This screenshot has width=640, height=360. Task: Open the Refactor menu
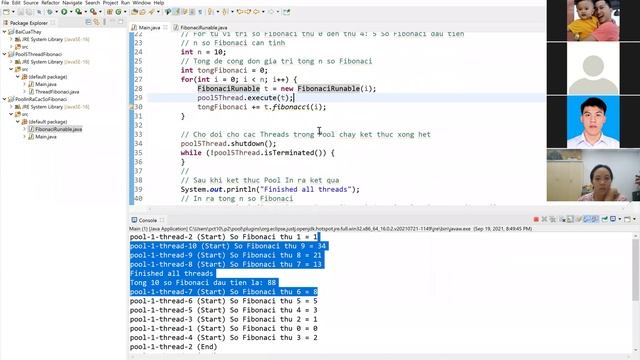coord(50,3)
